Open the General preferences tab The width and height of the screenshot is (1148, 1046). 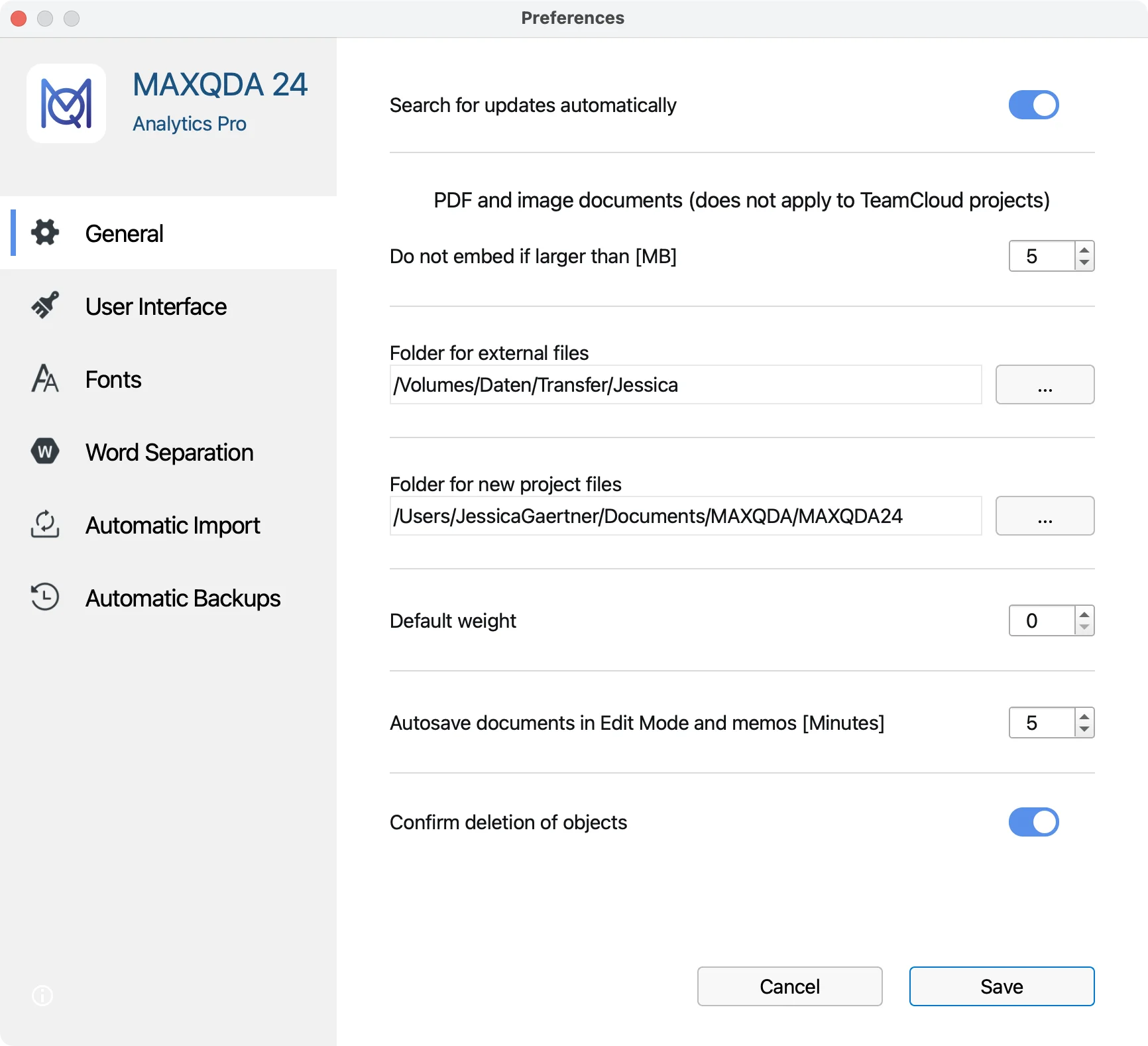pos(168,233)
